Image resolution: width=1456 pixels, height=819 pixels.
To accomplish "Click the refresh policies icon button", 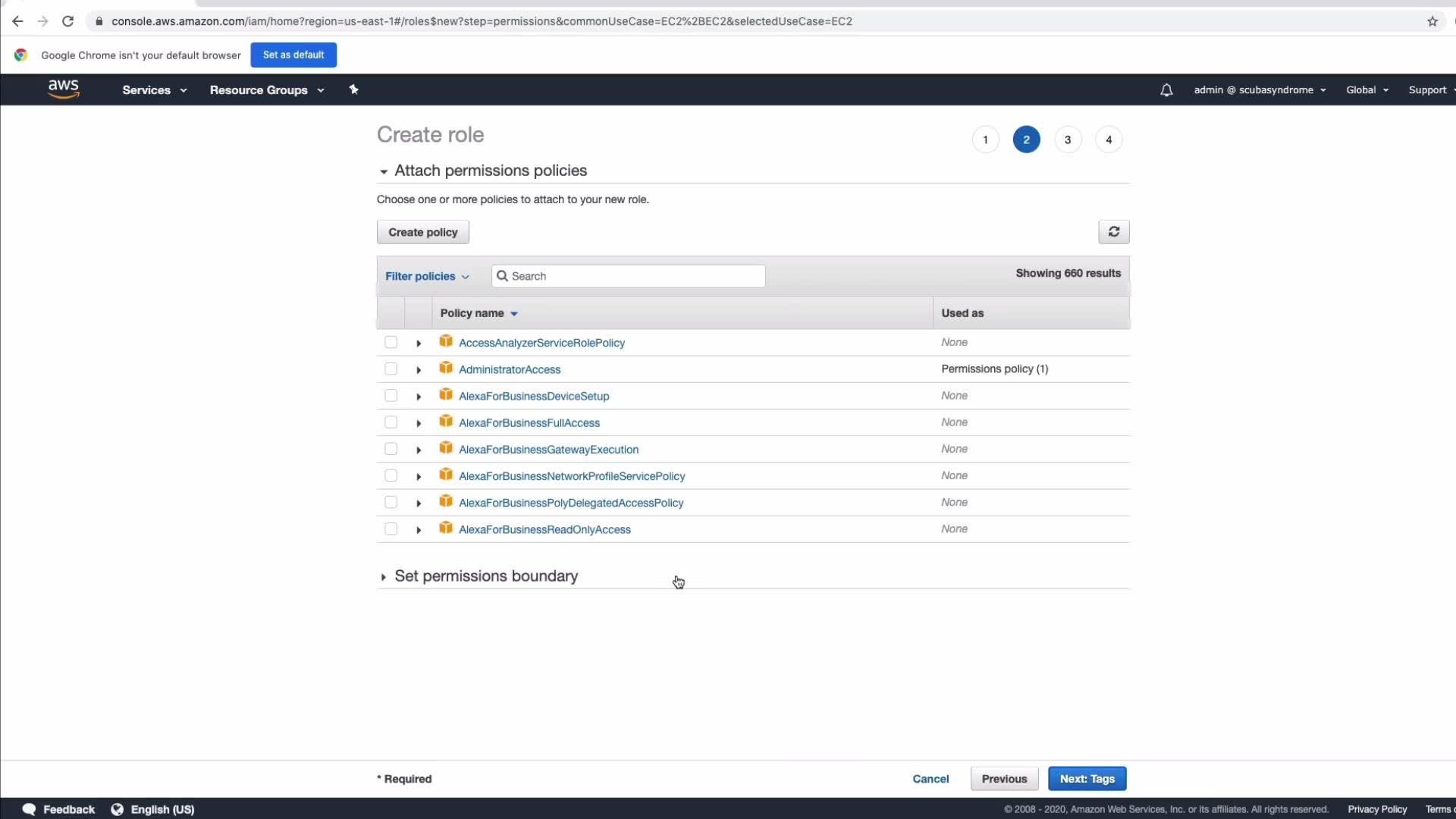I will click(x=1113, y=232).
